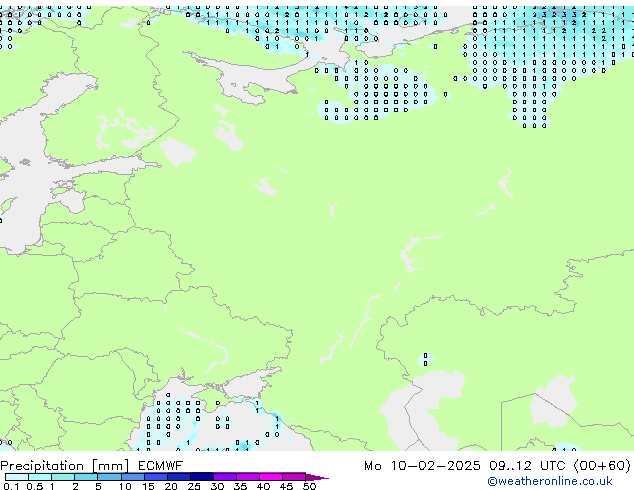634x490 pixels.
Task: Click the legend arrow tip above 50 mm
Action: [x=317, y=477]
